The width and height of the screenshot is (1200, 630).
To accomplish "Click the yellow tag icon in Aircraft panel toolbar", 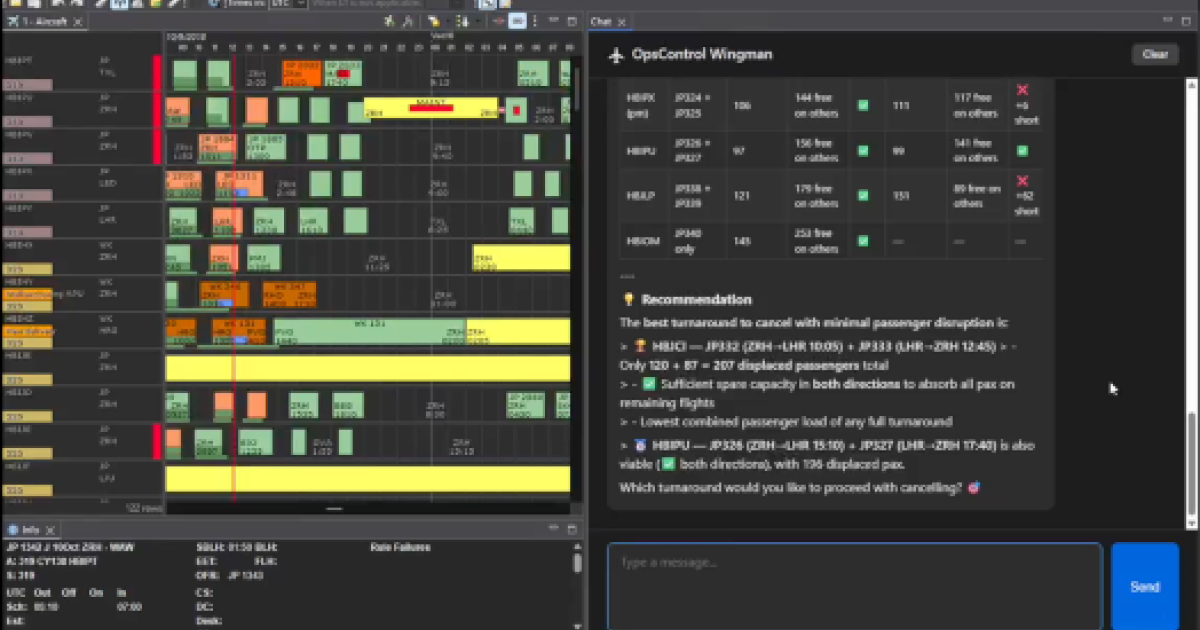I will point(434,21).
